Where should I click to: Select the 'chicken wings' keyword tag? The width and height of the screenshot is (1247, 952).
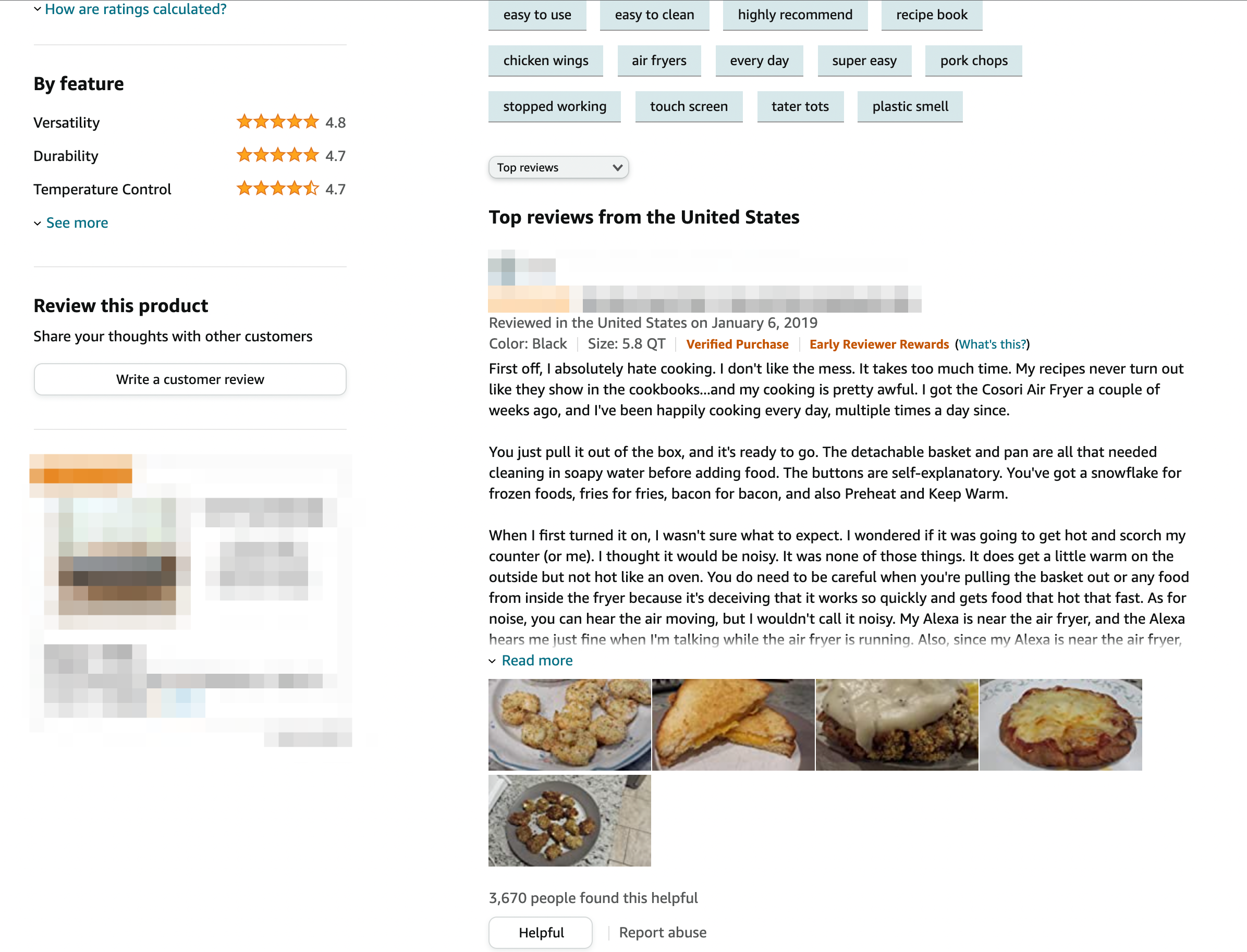[x=547, y=60]
